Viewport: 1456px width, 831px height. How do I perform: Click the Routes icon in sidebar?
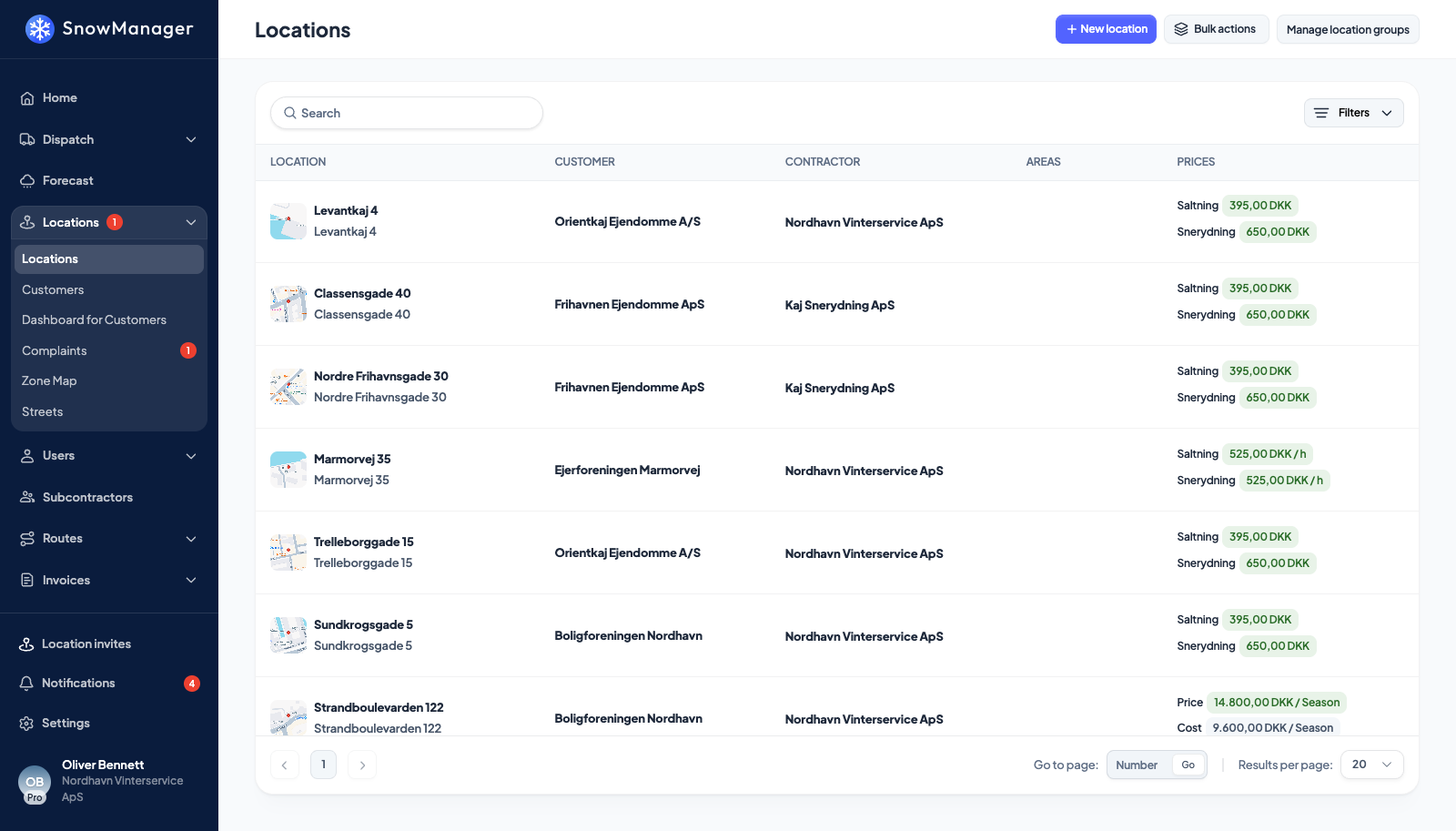pos(27,539)
